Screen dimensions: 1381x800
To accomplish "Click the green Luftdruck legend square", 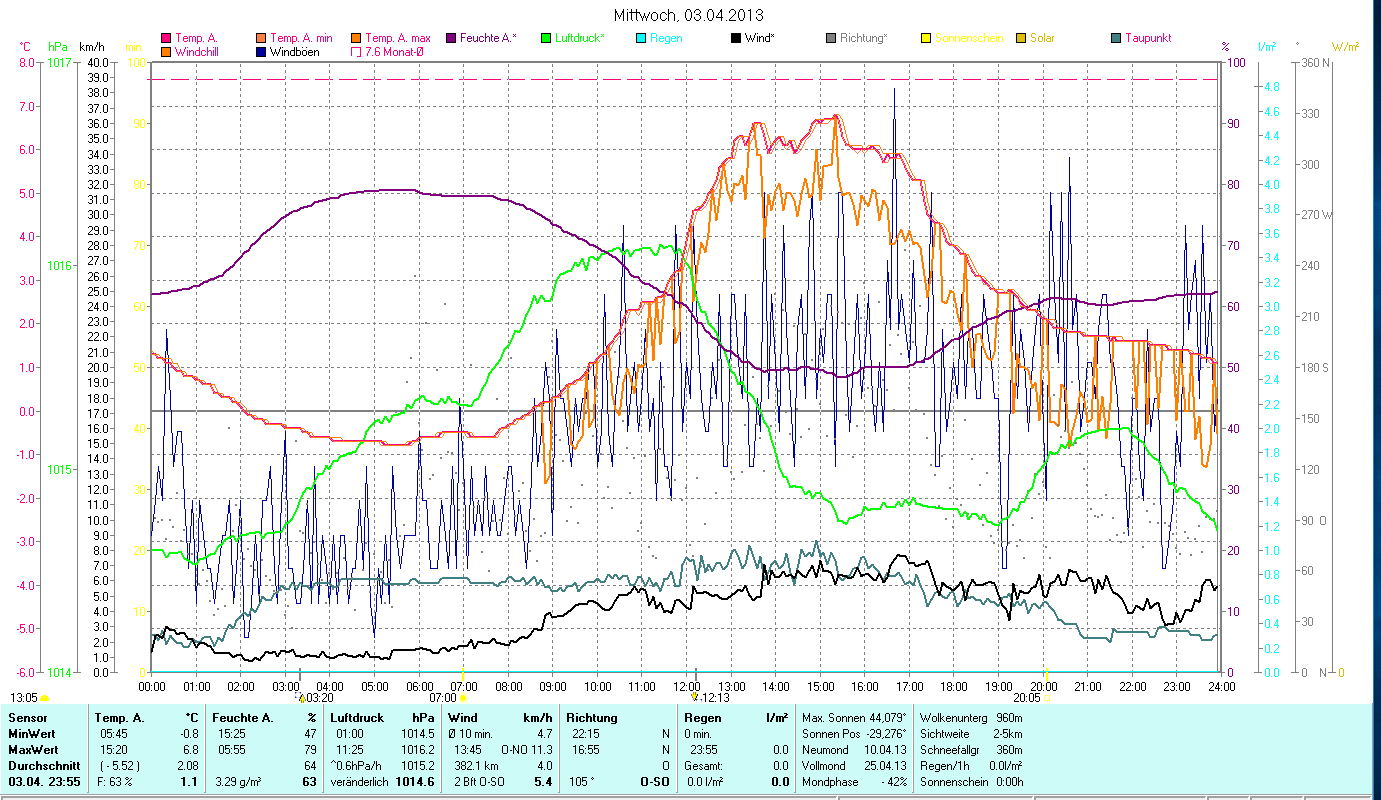I will tap(546, 38).
